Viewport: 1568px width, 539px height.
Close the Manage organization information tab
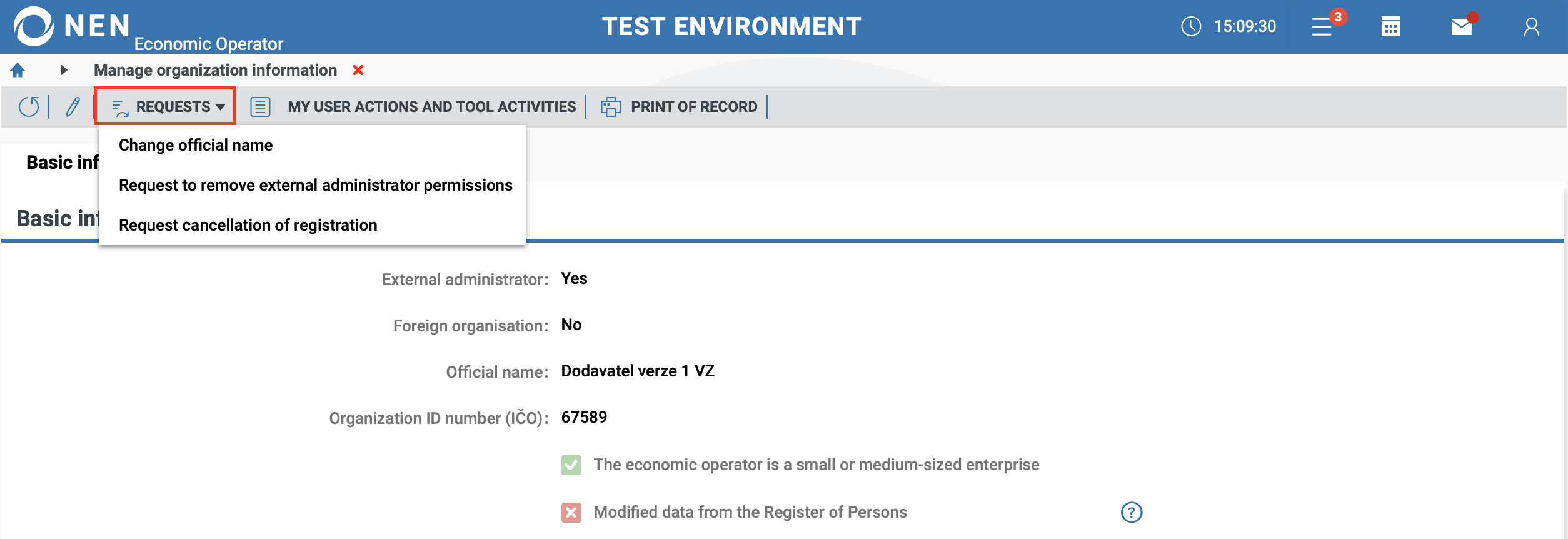point(358,70)
